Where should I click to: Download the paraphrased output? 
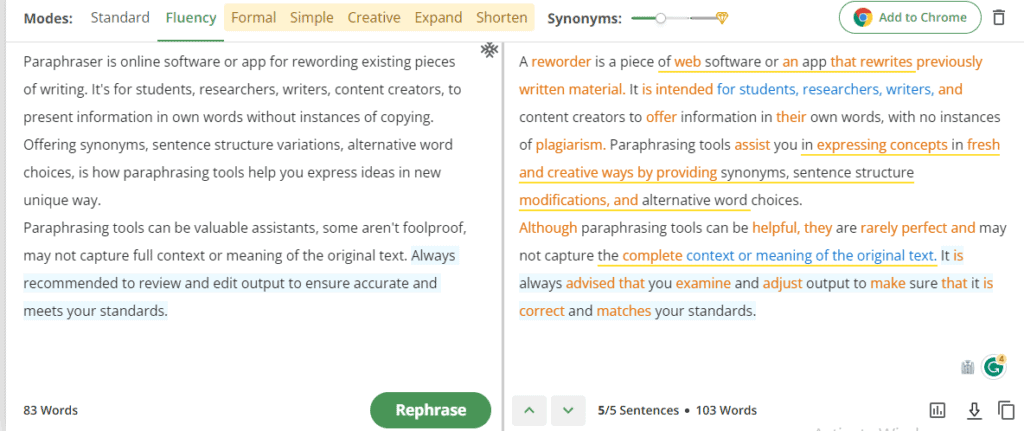coord(974,410)
